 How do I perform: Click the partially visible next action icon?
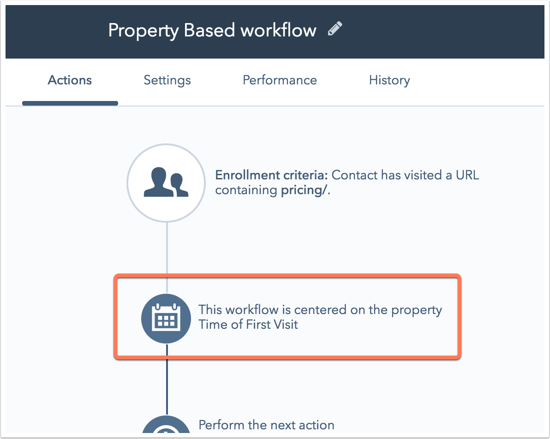166,425
